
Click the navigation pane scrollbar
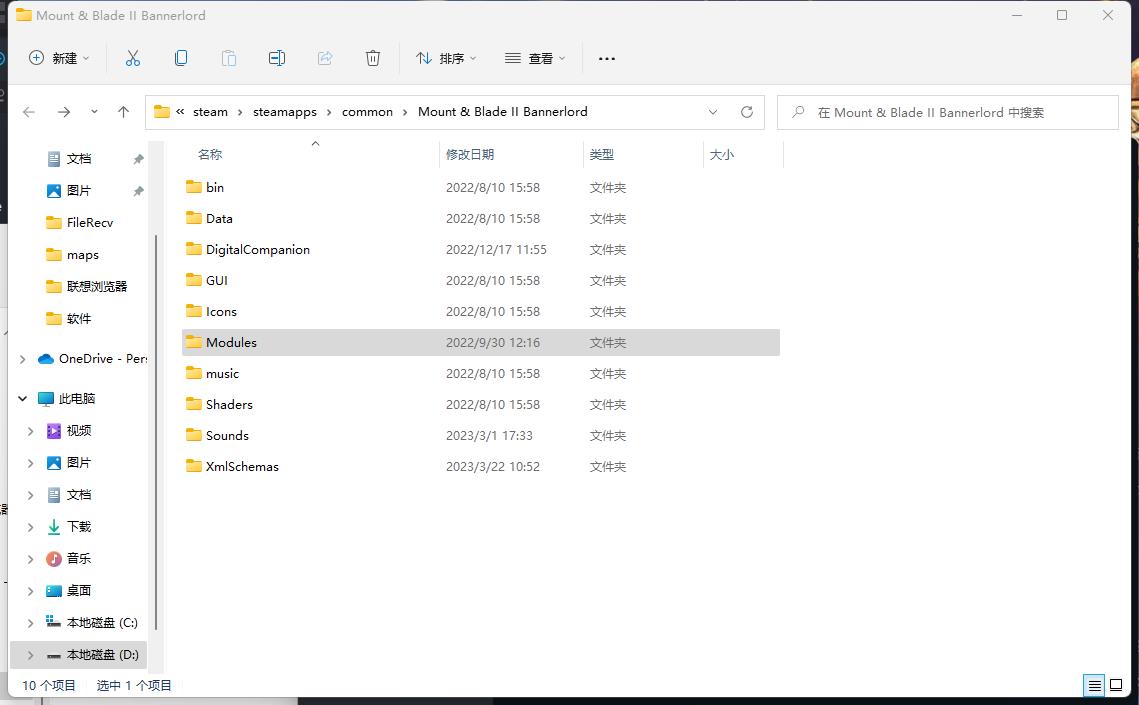click(155, 432)
